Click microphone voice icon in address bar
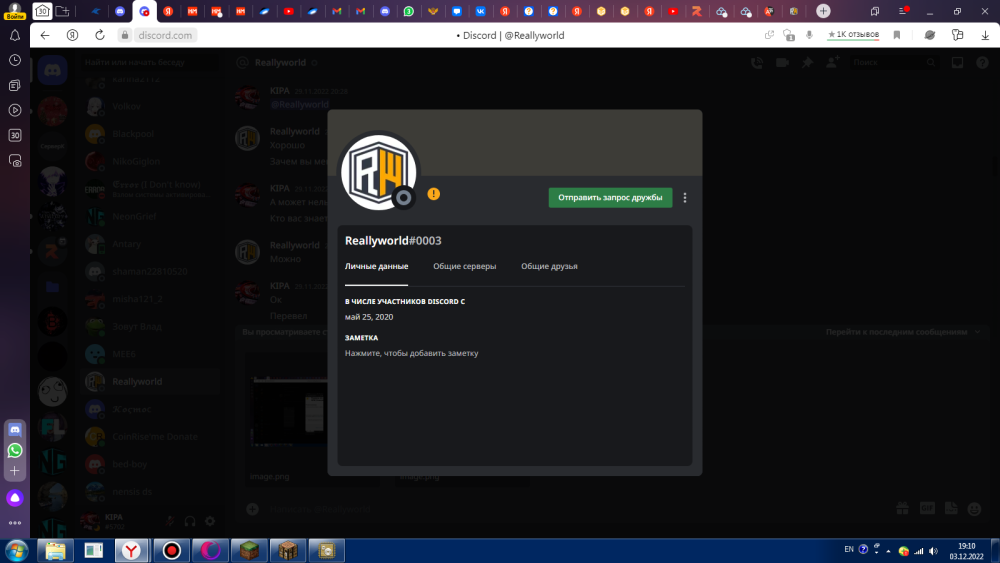1000x563 pixels. click(x=809, y=35)
